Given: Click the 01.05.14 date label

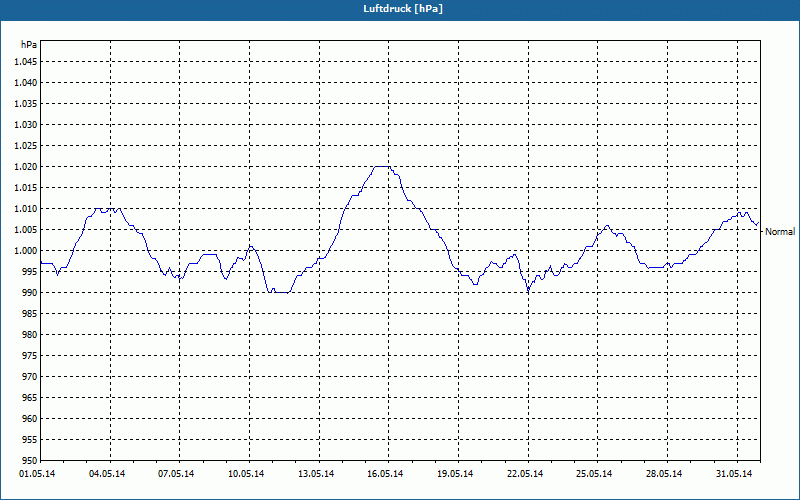Looking at the screenshot, I should (37, 474).
